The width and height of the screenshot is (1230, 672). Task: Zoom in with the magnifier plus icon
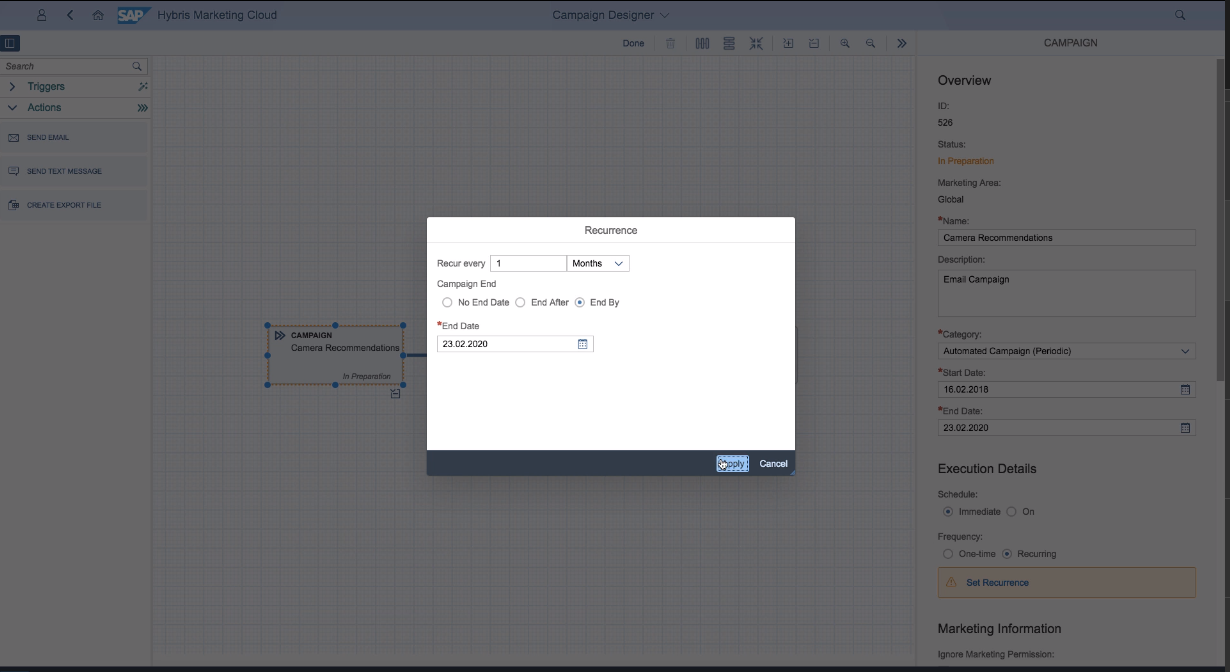tap(845, 43)
